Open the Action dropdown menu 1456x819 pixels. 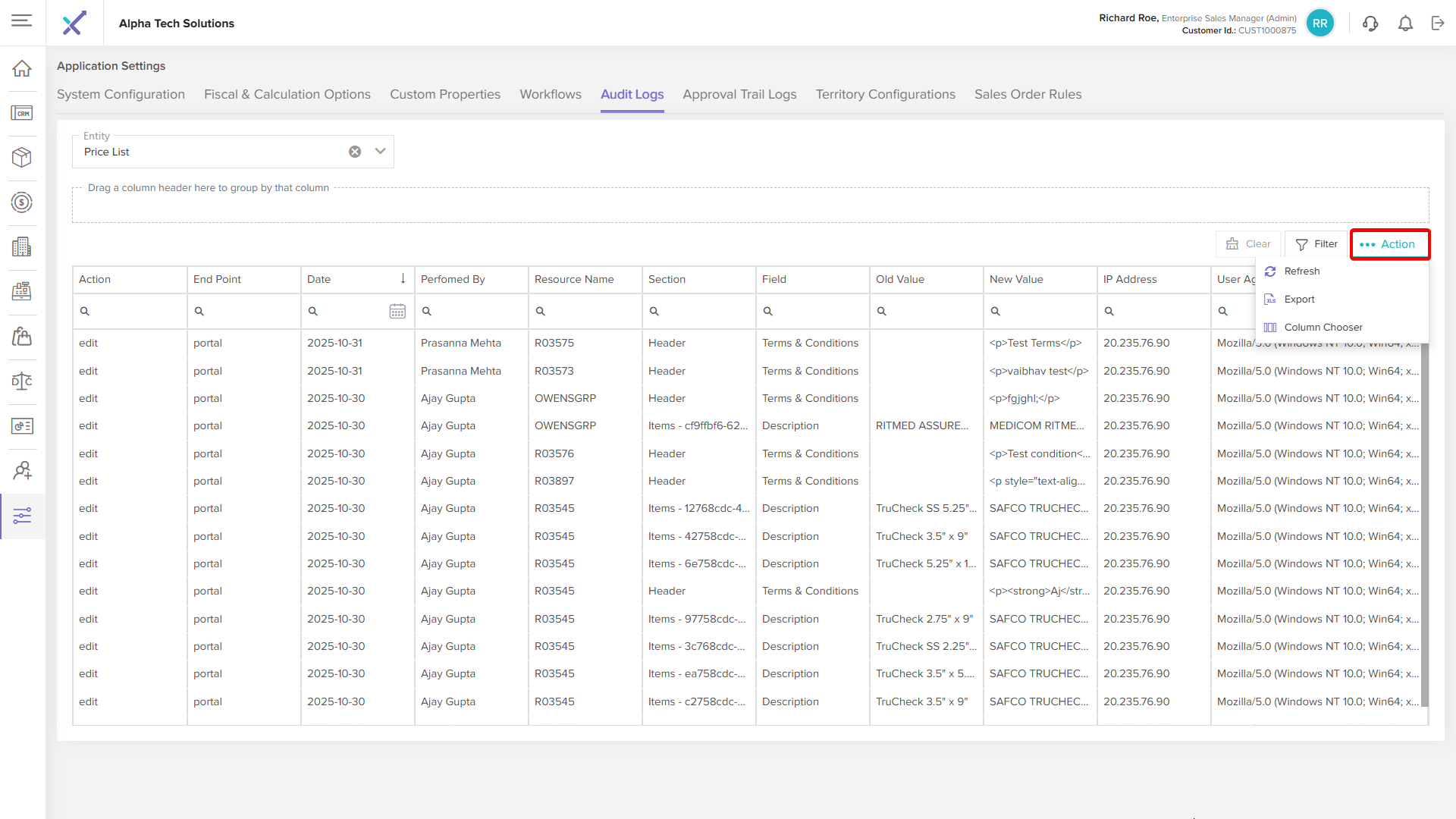tap(1389, 244)
